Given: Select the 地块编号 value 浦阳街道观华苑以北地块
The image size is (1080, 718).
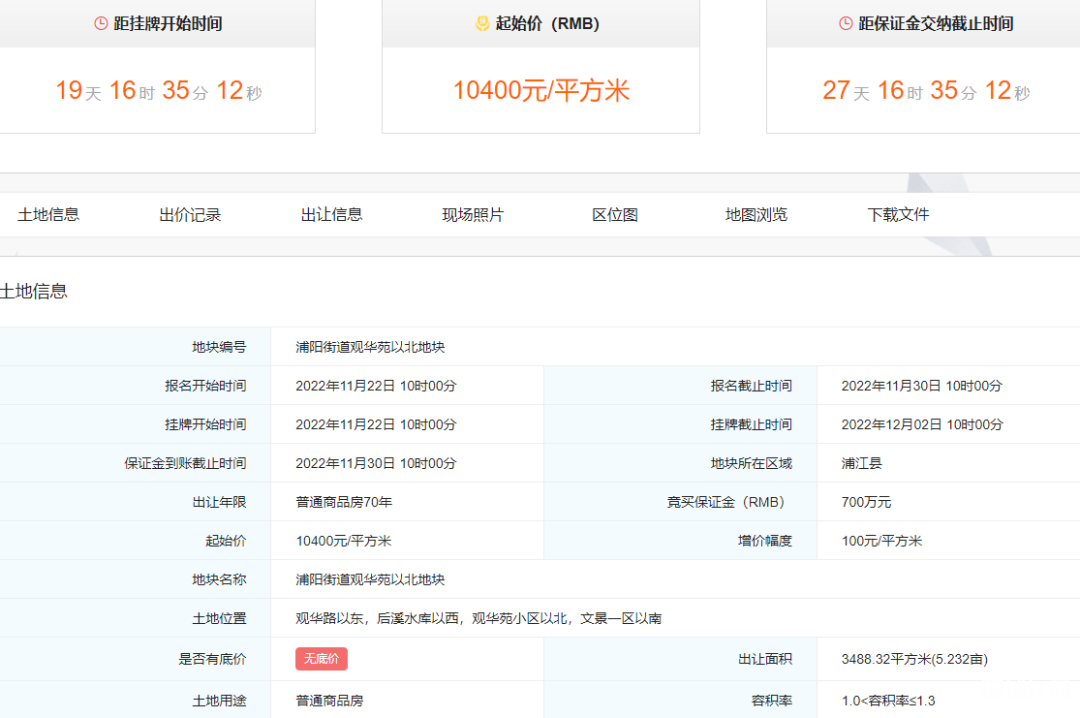Looking at the screenshot, I should [371, 347].
